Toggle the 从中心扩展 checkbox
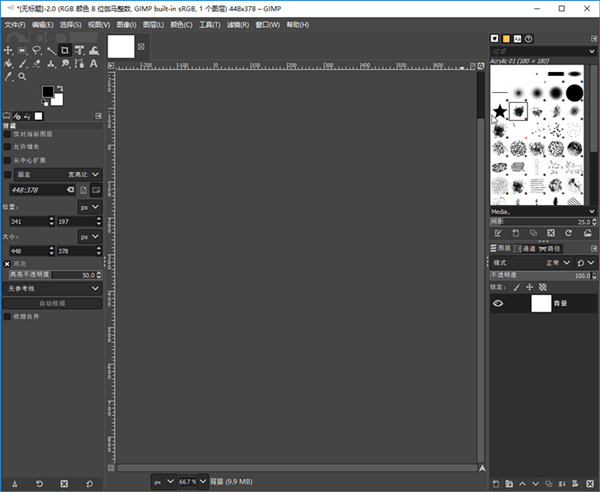The width and height of the screenshot is (600, 492). [x=8, y=159]
